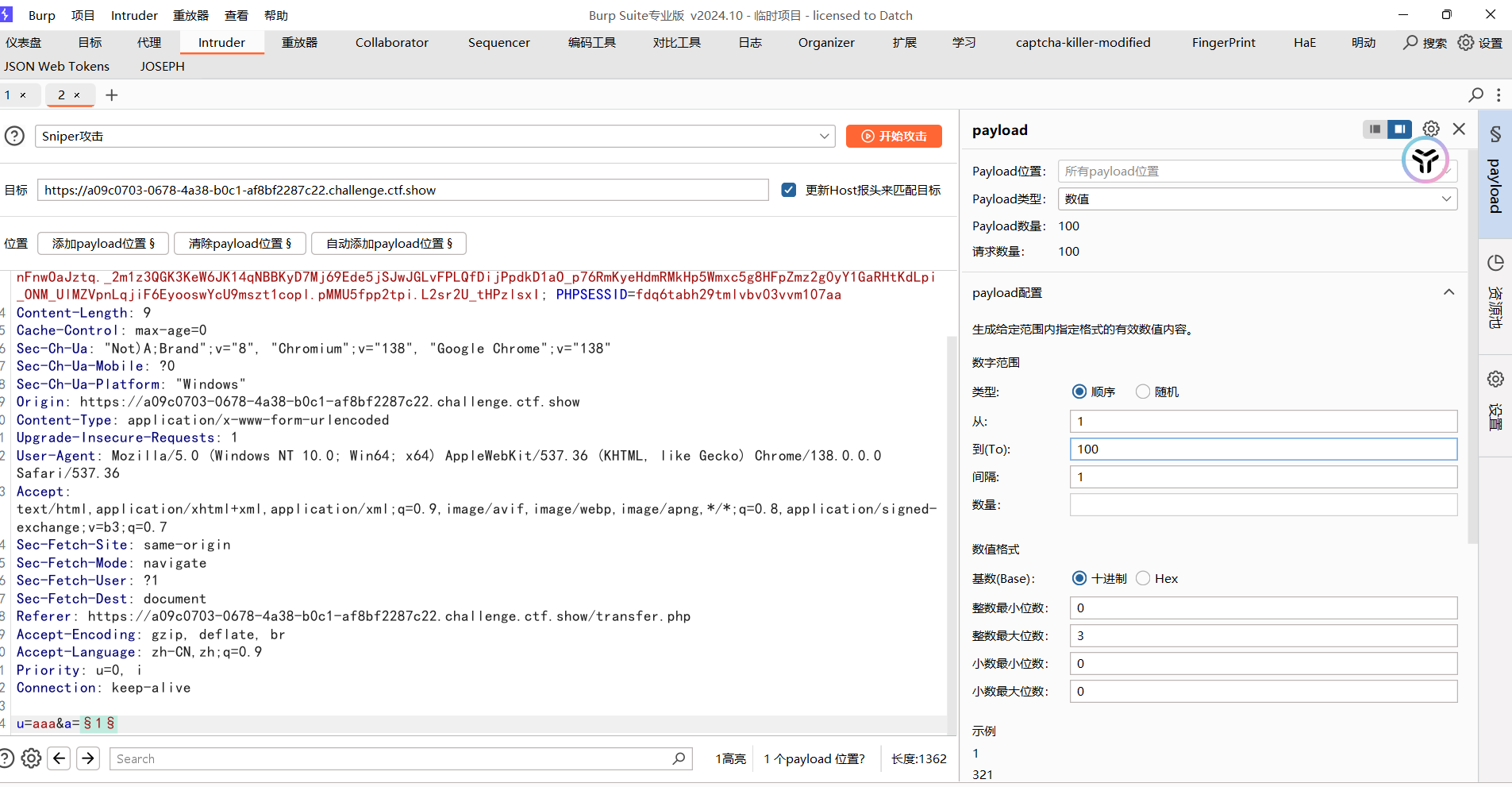Toggle the 更新Host报头来匹配目标 checkbox
The width and height of the screenshot is (1512, 787).
788,190
